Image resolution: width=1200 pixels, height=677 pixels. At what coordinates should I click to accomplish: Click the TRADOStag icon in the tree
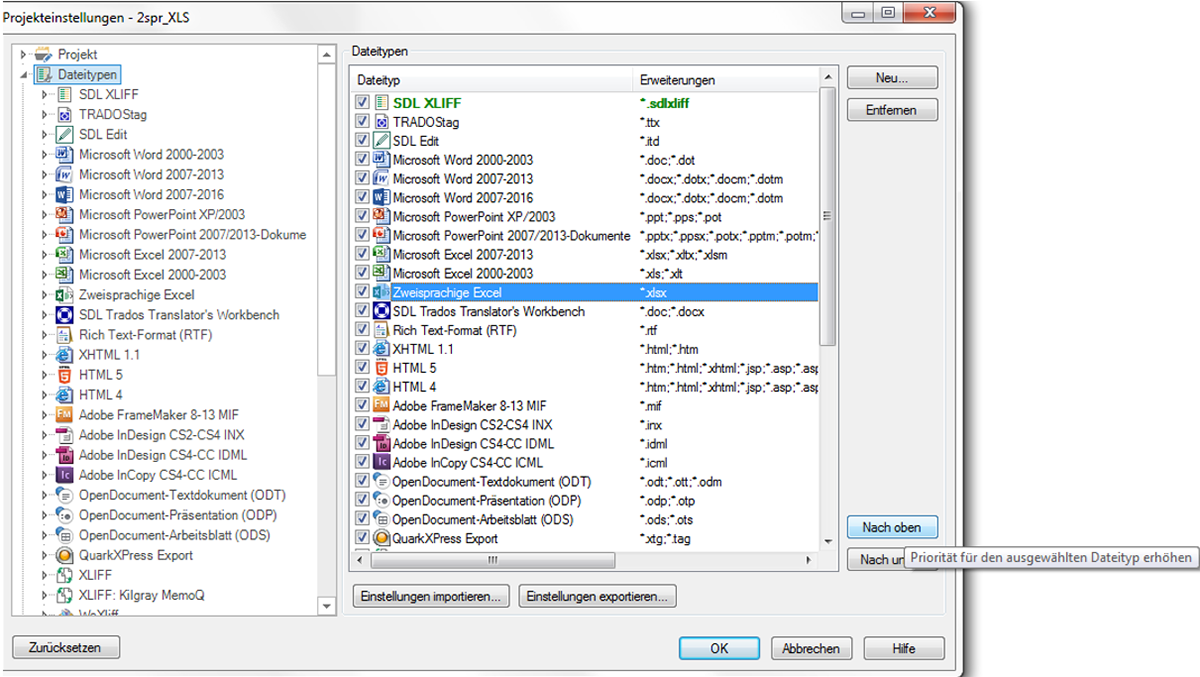[64, 114]
